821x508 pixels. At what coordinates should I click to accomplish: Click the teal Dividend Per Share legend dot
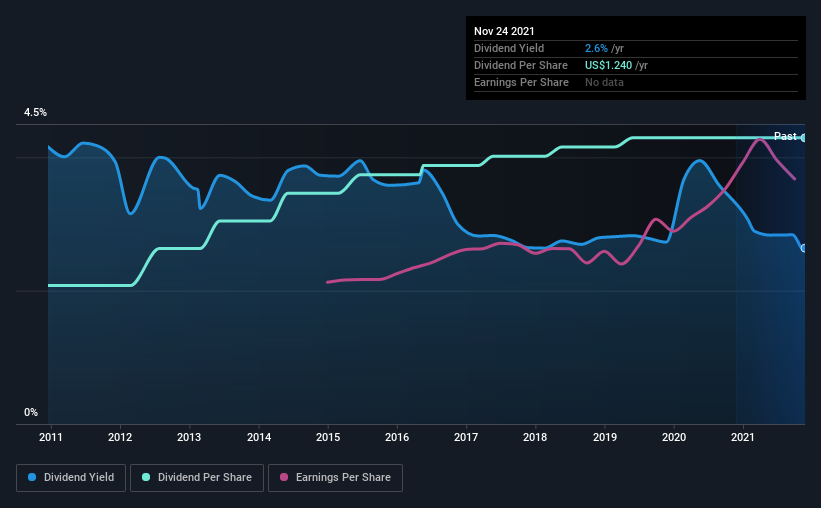point(146,477)
